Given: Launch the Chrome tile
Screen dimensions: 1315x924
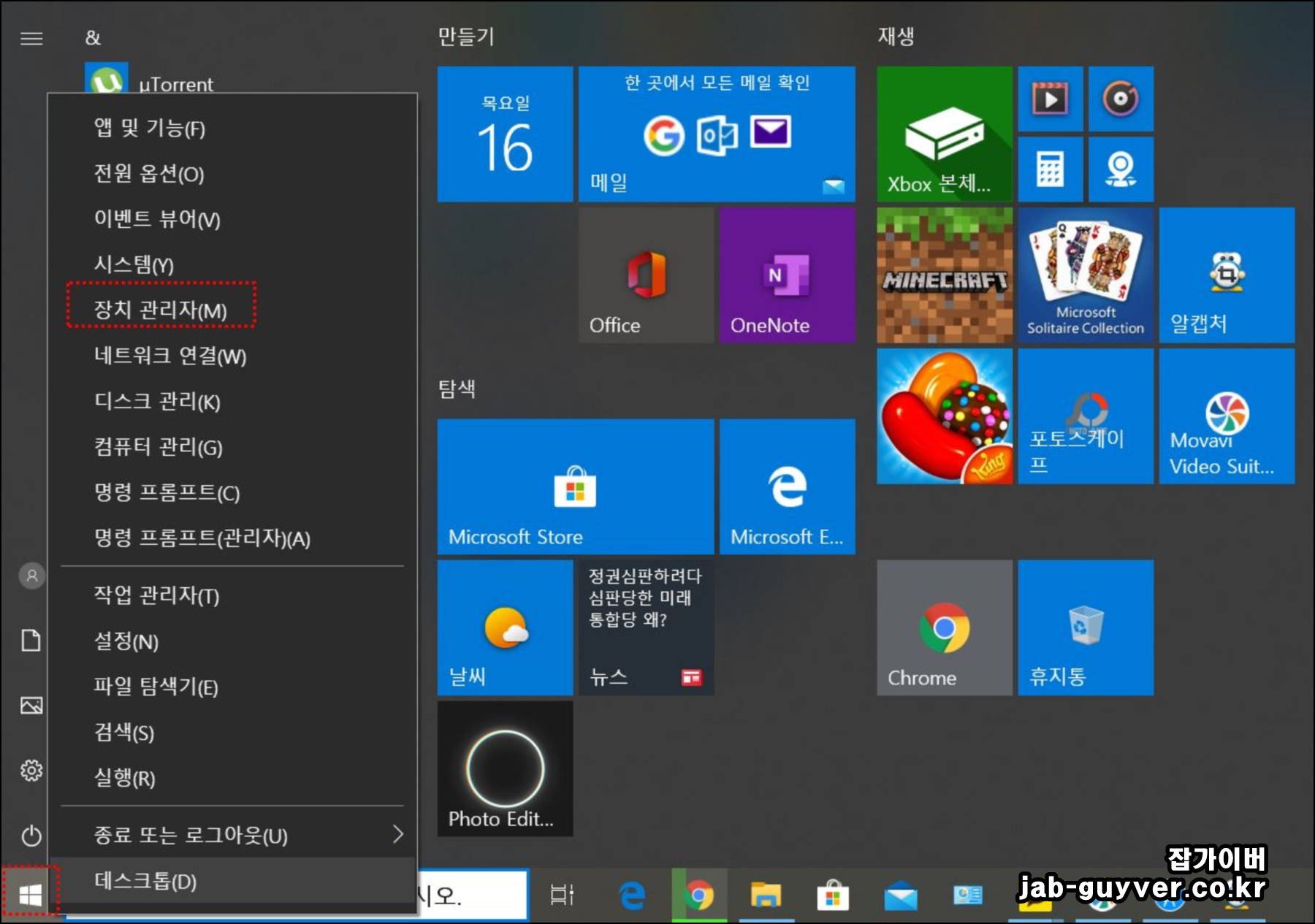Looking at the screenshot, I should pos(945,627).
